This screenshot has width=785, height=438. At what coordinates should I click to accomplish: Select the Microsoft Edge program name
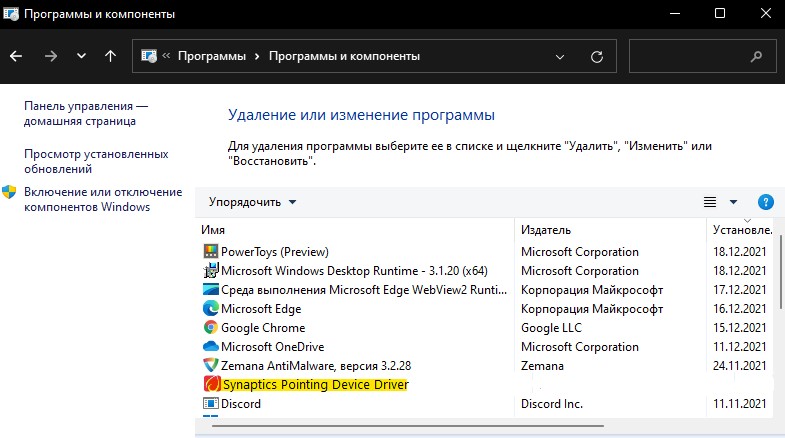tap(261, 309)
